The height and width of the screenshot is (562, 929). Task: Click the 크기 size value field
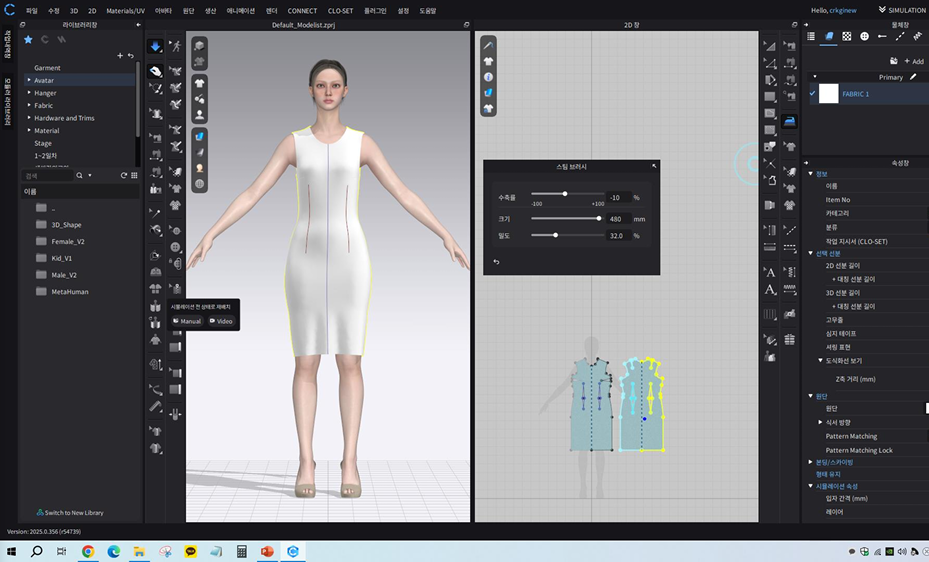pos(615,218)
